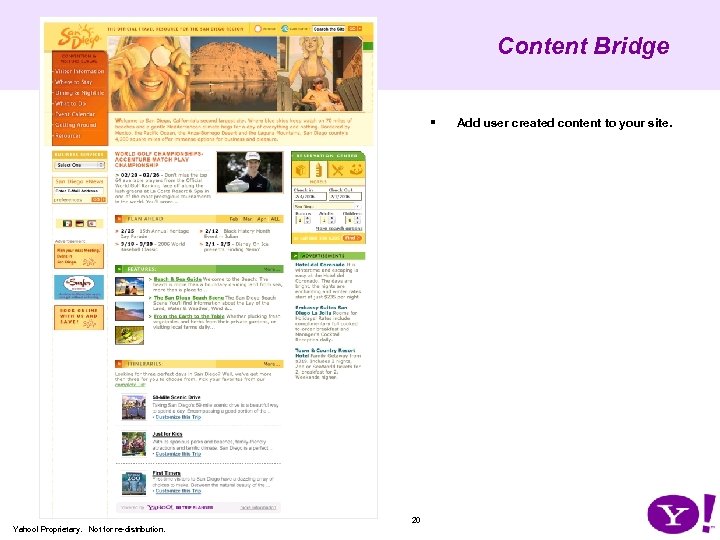
Task: Click Book Online With Us and Save banner
Action: (x=79, y=317)
